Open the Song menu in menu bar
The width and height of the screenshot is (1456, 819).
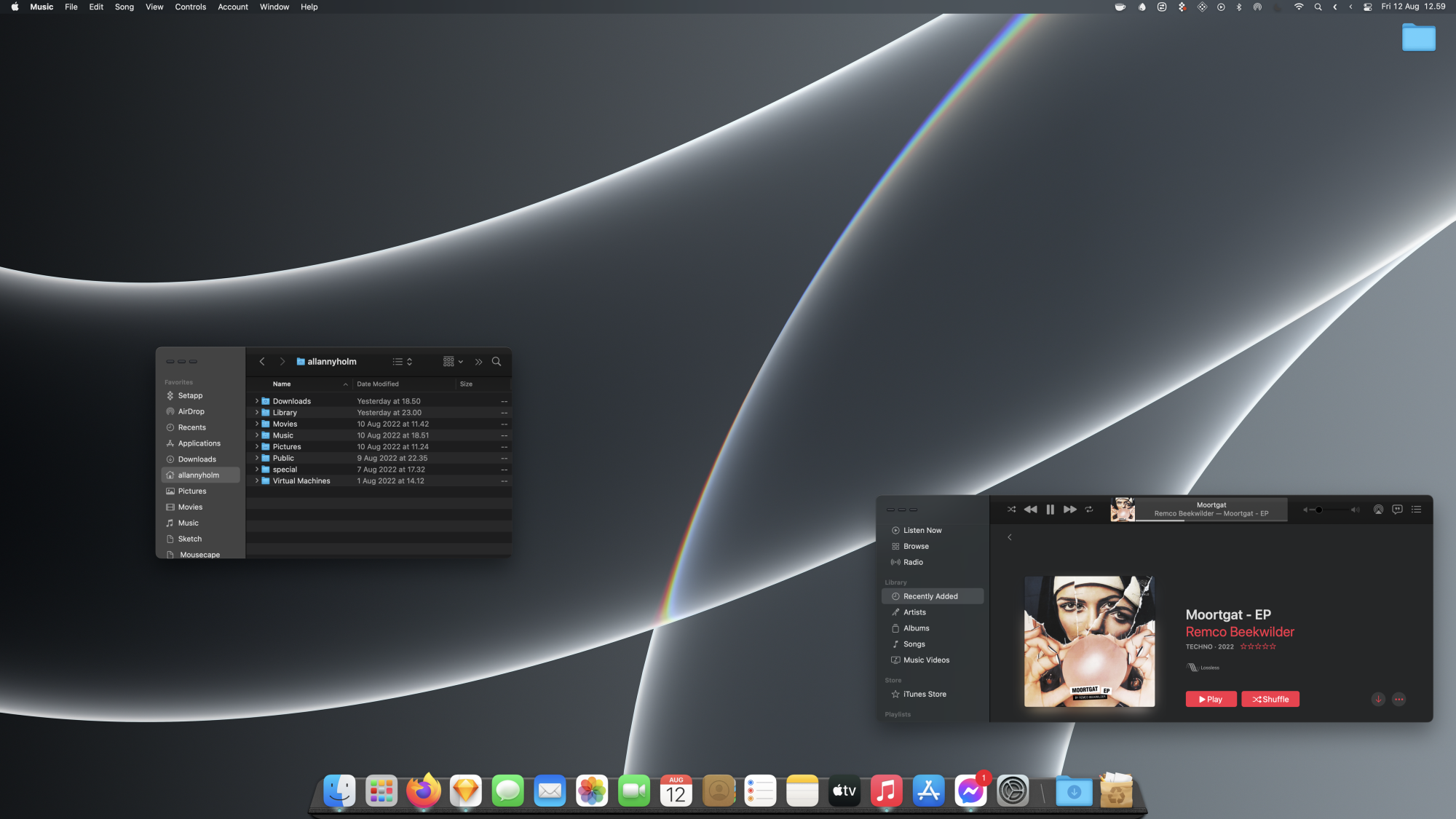pyautogui.click(x=124, y=7)
